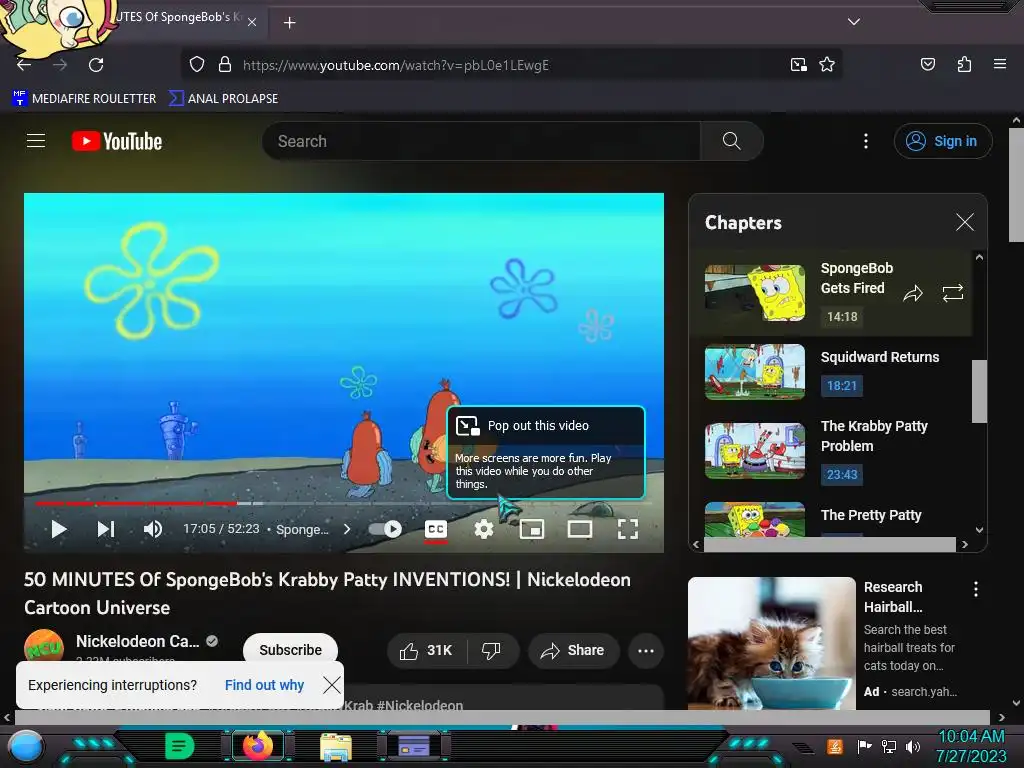Click the system tray volume icon

[912, 746]
